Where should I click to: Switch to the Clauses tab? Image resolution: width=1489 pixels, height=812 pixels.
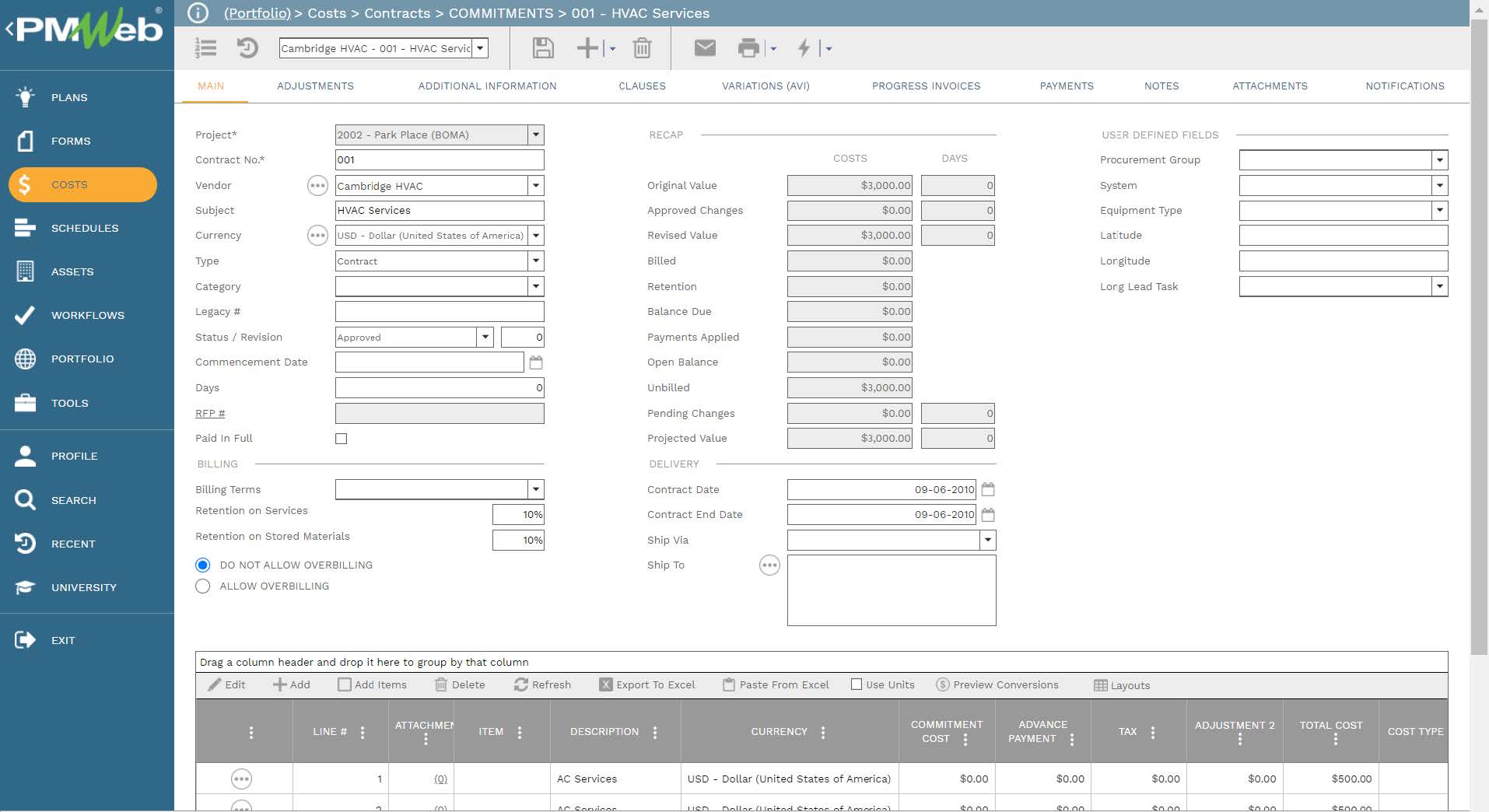tap(642, 86)
